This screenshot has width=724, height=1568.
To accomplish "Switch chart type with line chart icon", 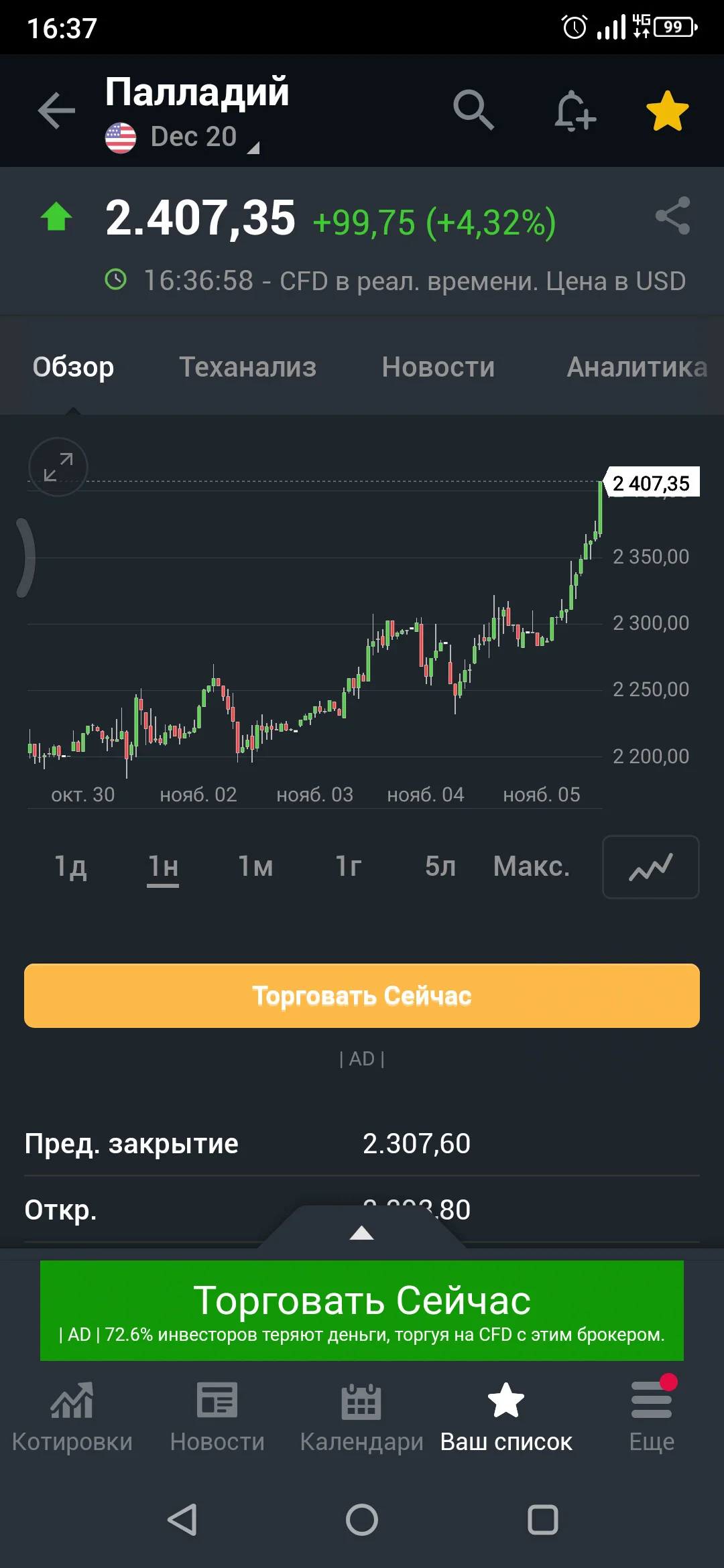I will 651,866.
